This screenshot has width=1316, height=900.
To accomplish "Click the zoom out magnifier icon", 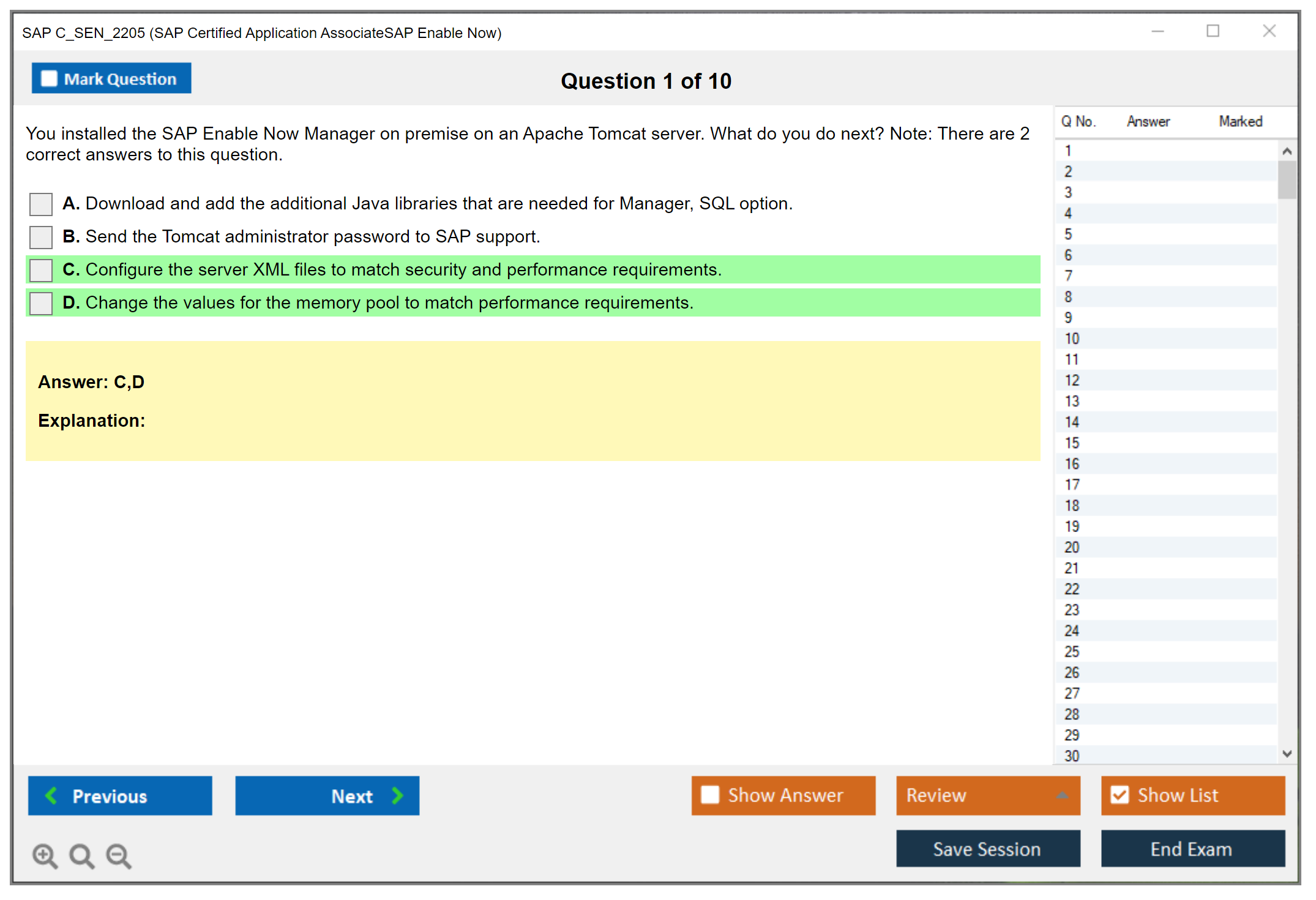I will (118, 855).
